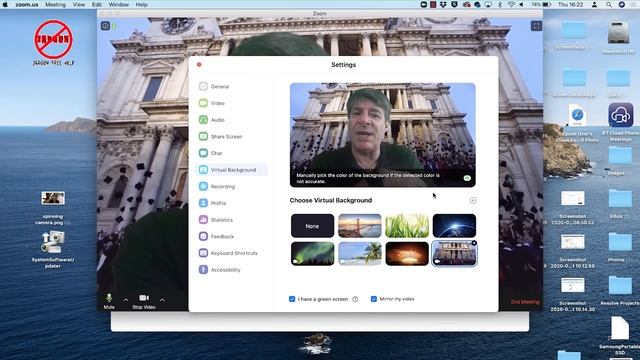Open the Meeting menu
This screenshot has height=360, width=640.
(x=55, y=4)
